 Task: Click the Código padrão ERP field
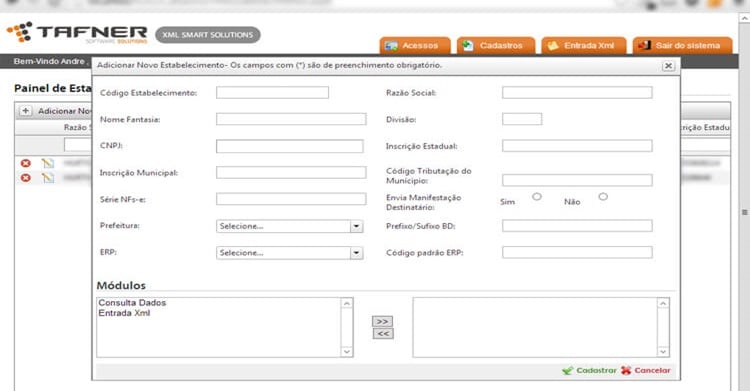[577, 252]
